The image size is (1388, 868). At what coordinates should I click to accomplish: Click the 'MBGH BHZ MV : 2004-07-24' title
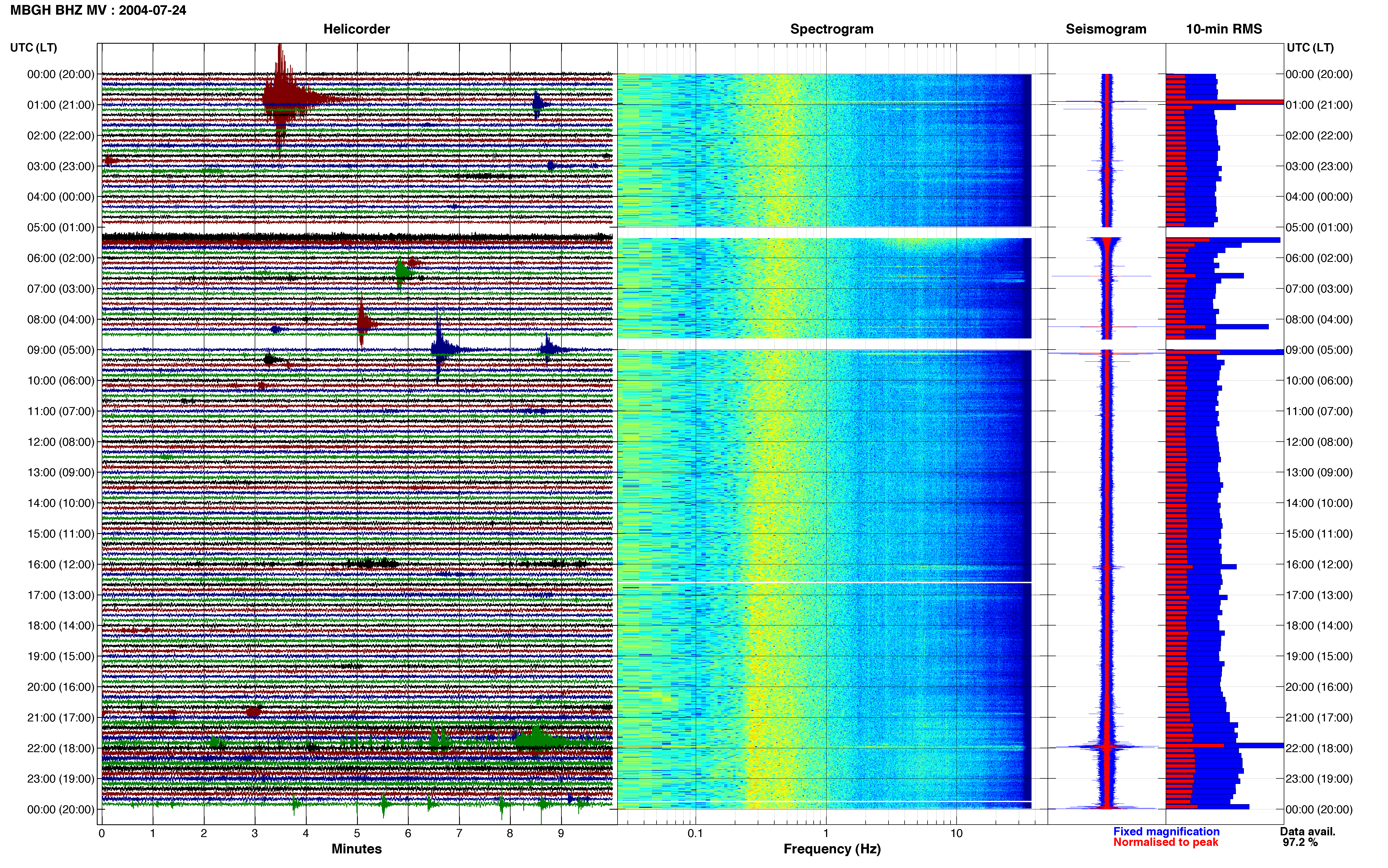click(x=98, y=10)
